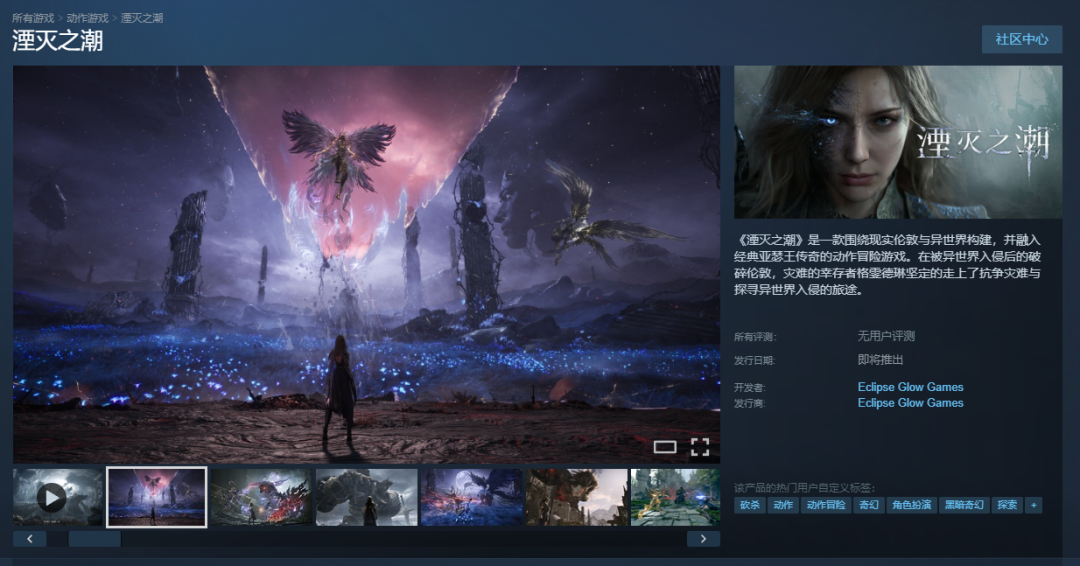Go to 所有游戏 breadcrumb
1080x566 pixels.
click(x=36, y=18)
